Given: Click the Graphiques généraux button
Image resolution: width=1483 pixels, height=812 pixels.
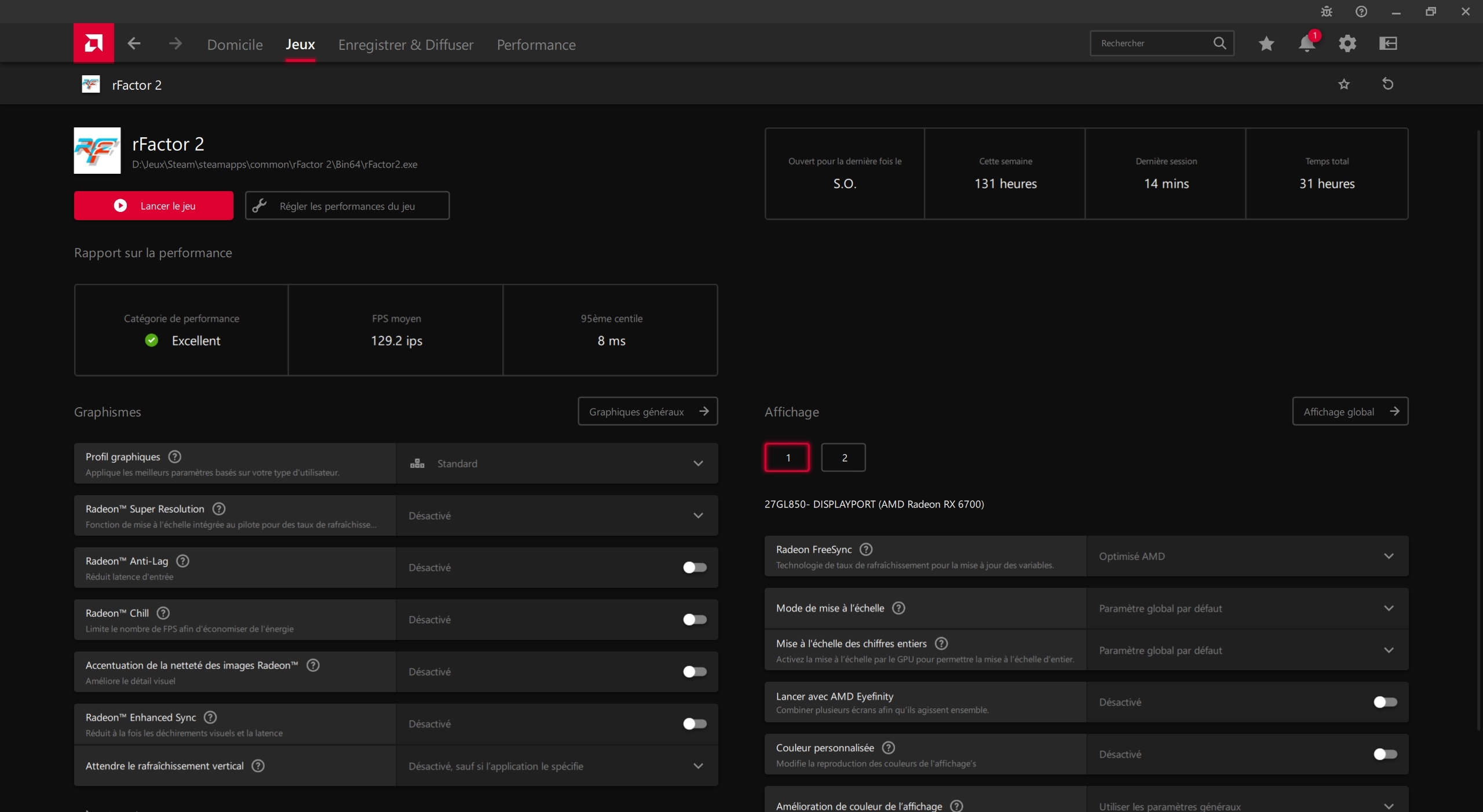Looking at the screenshot, I should (648, 411).
